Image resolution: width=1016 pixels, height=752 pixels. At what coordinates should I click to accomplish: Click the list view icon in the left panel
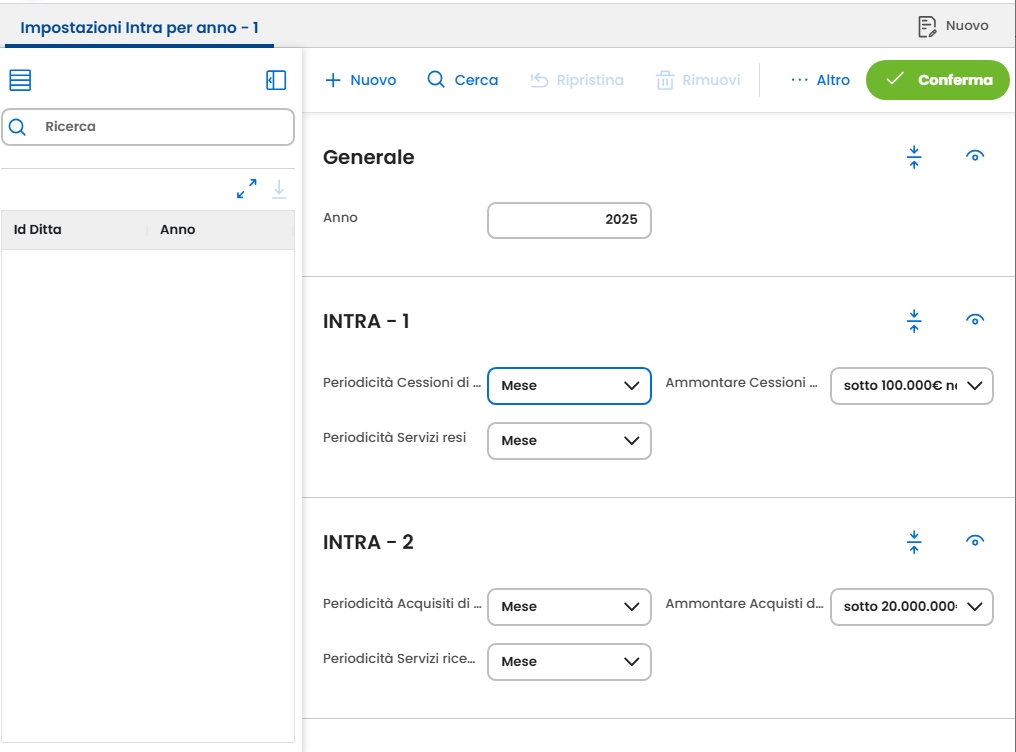coord(20,80)
